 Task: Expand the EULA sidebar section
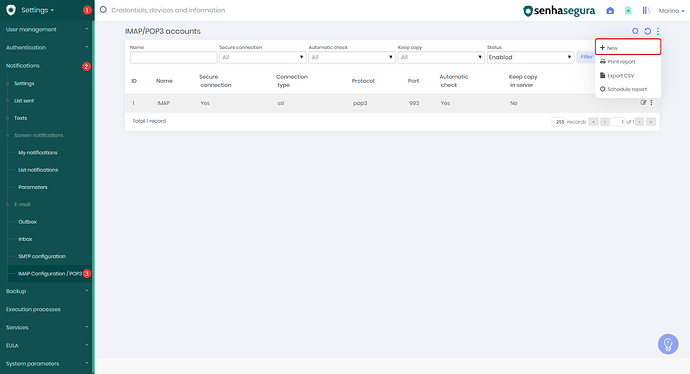(47, 345)
